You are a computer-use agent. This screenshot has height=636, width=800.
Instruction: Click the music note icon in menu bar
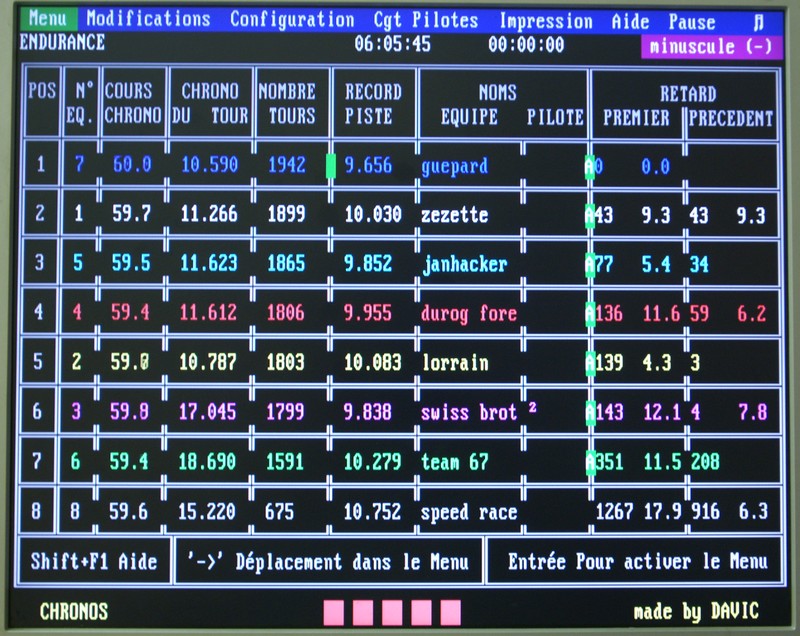[758, 21]
